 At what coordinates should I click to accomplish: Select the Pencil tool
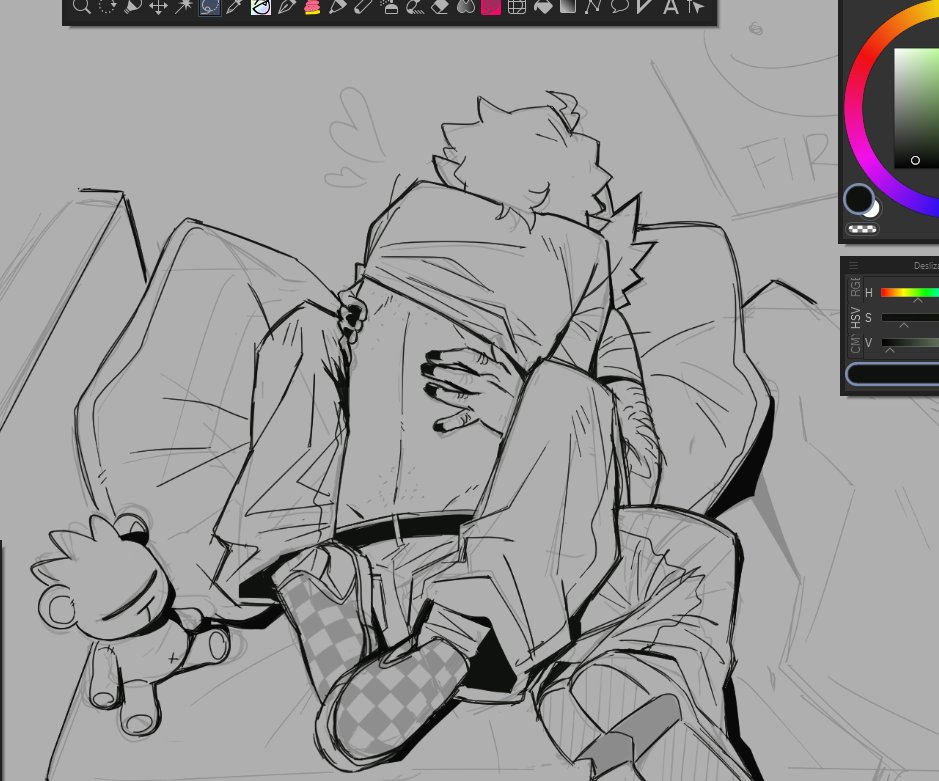tap(363, 7)
